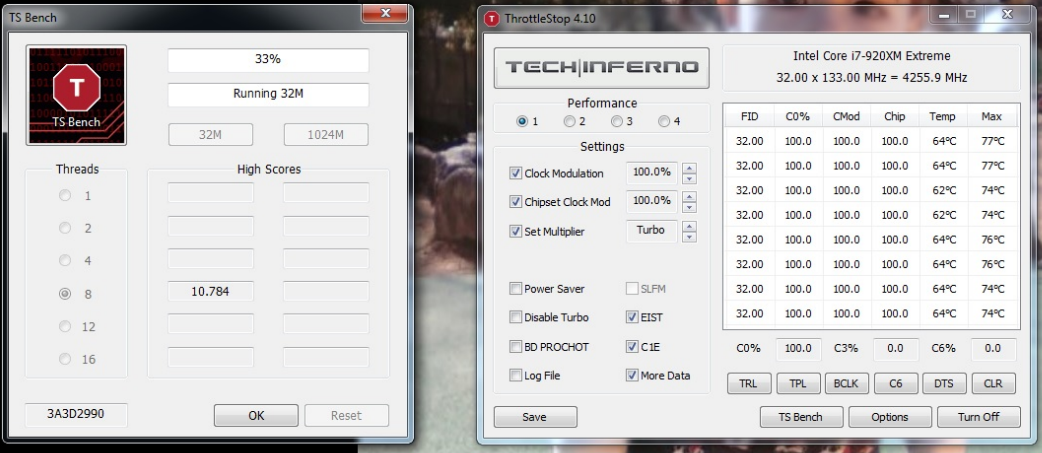Image resolution: width=1042 pixels, height=453 pixels.
Task: Click the Clock Modulation 100.0% value field
Action: (x=652, y=173)
